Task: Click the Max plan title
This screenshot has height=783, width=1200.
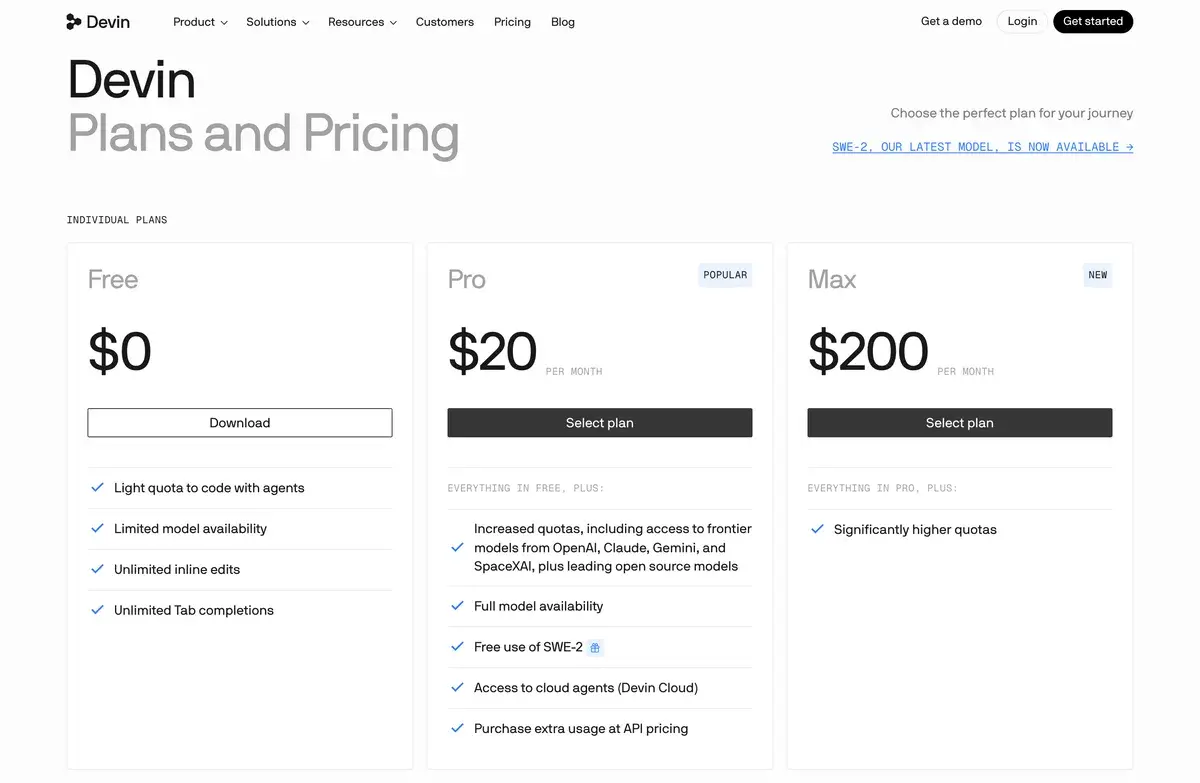Action: click(x=832, y=279)
